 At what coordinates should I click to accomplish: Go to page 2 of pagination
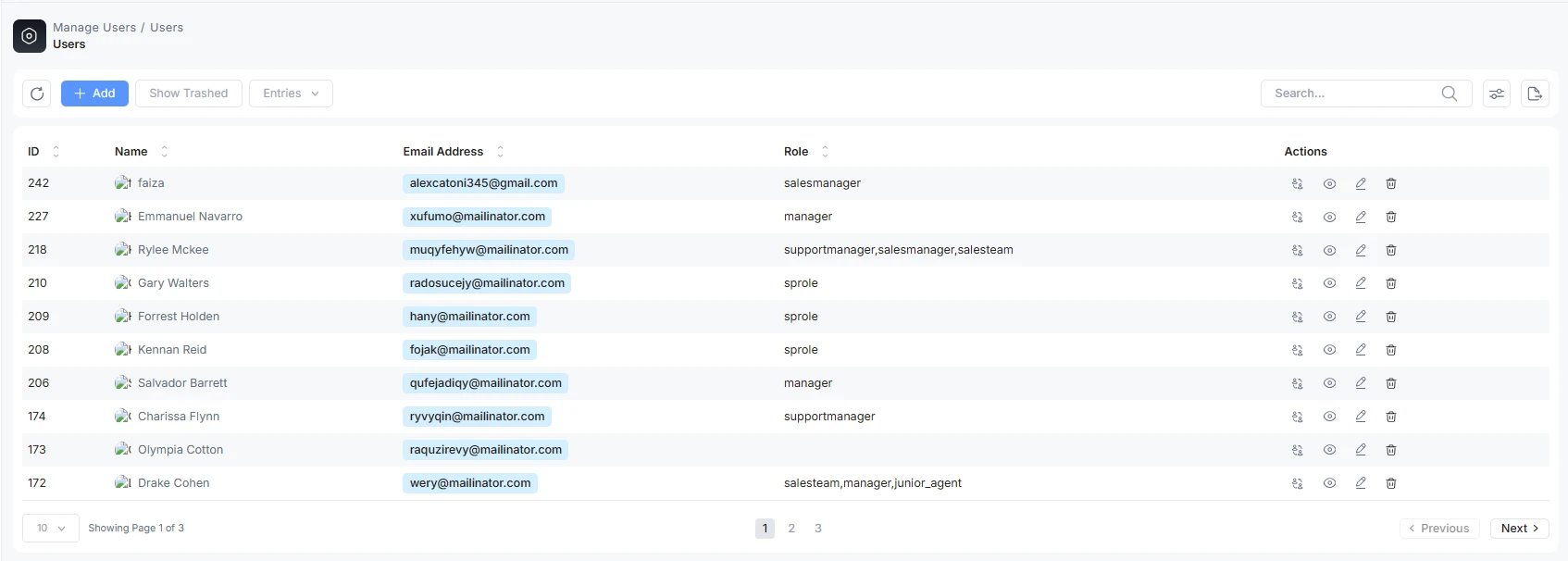point(791,529)
